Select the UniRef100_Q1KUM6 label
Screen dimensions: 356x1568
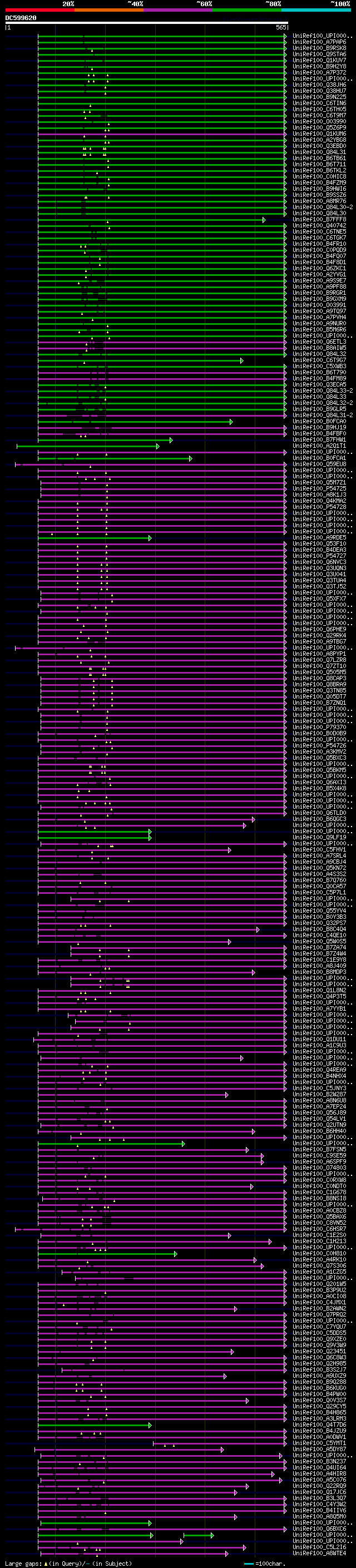tap(319, 134)
